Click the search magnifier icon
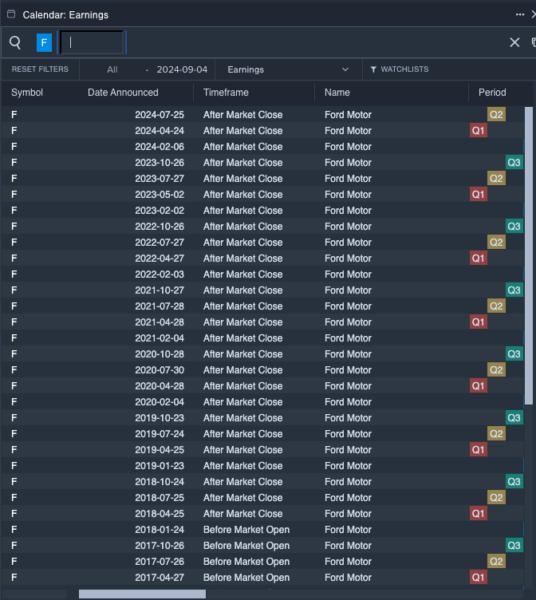Screen dimensions: 536x600 pos(15,42)
